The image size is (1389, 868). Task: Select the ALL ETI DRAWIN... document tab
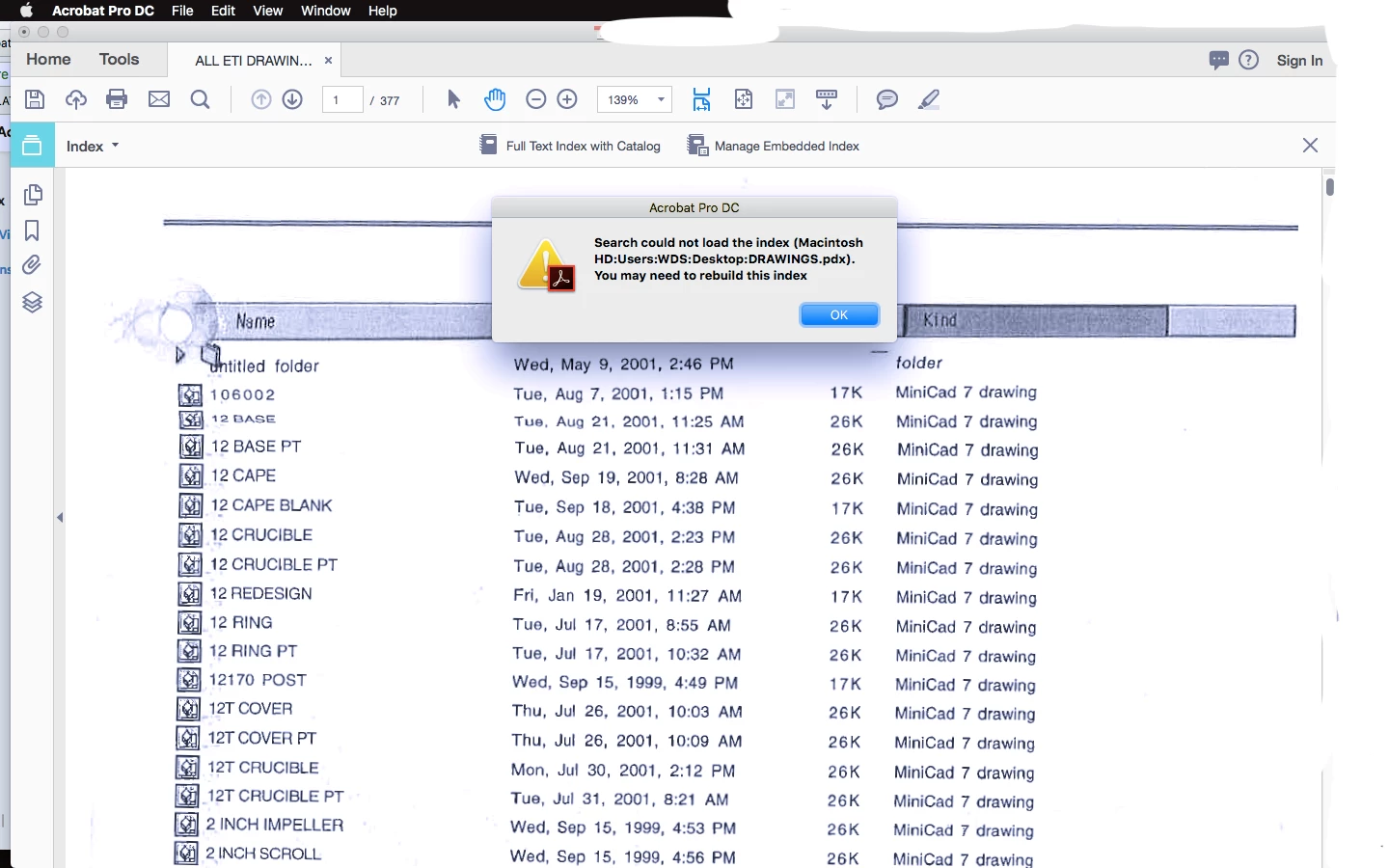coord(254,60)
